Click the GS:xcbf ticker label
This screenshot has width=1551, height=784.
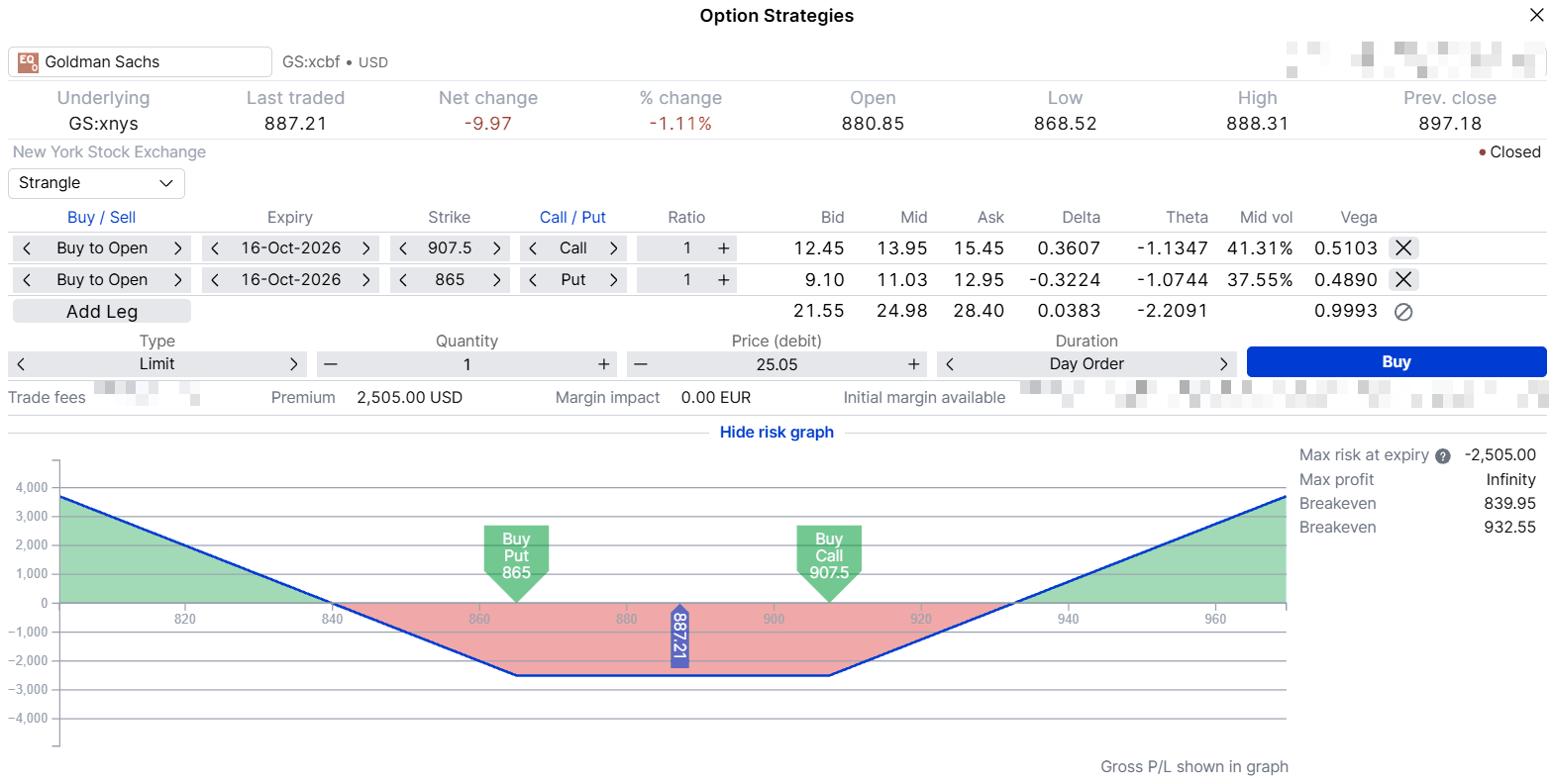pyautogui.click(x=311, y=62)
